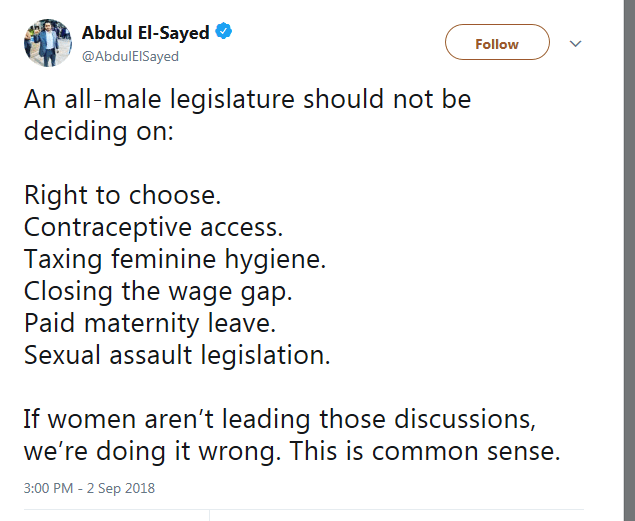635x521 pixels.
Task: Open the 3:00 PM - 2 Sep 2018 timestamp
Action: click(x=89, y=489)
